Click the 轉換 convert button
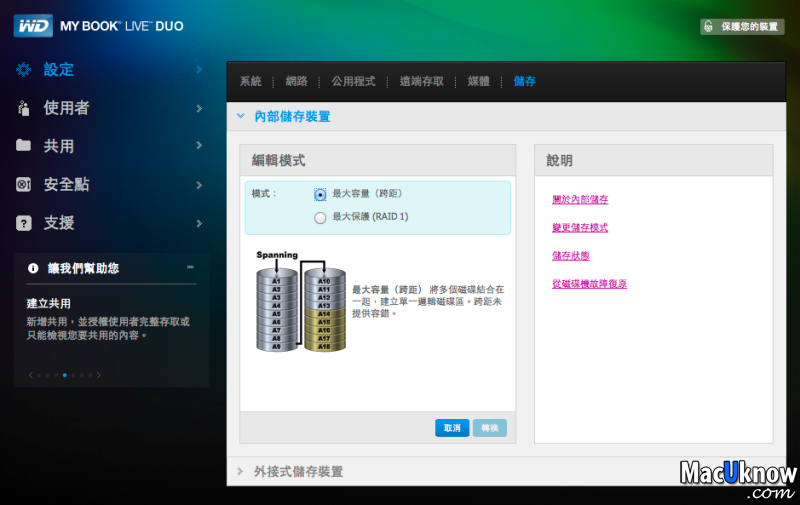Image resolution: width=800 pixels, height=505 pixels. click(x=490, y=428)
